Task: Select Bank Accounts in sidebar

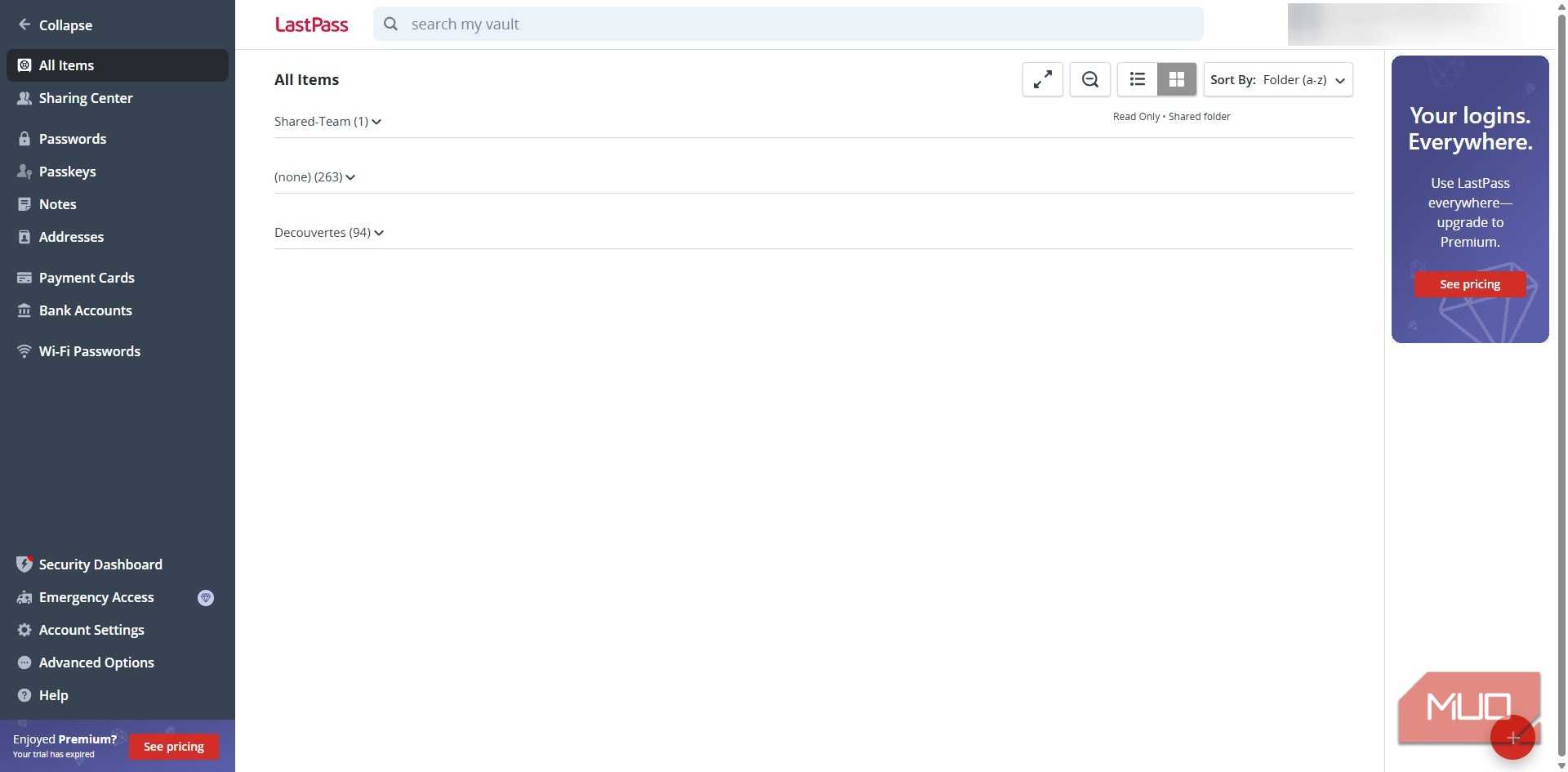Action: 118,310
